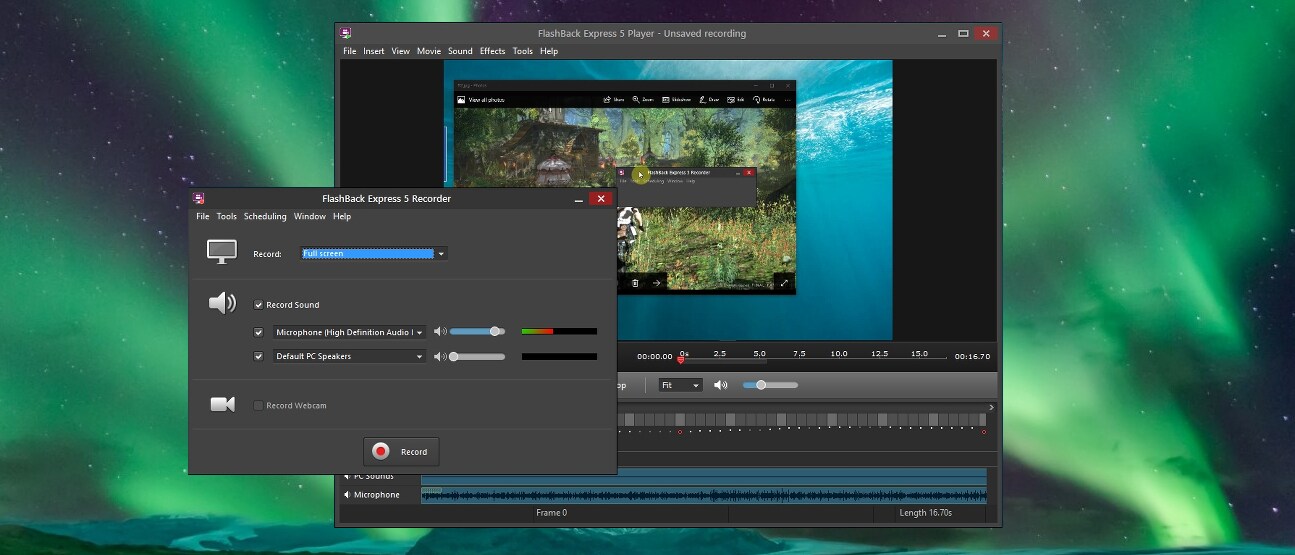The height and width of the screenshot is (555, 1295).
Task: Open the Movie menu in Player
Action: [x=429, y=51]
